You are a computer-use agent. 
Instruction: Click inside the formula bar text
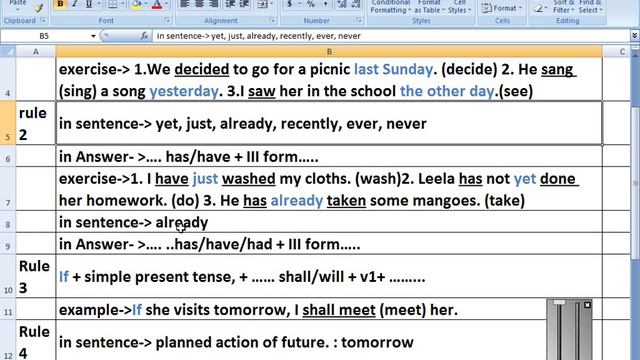tap(258, 36)
